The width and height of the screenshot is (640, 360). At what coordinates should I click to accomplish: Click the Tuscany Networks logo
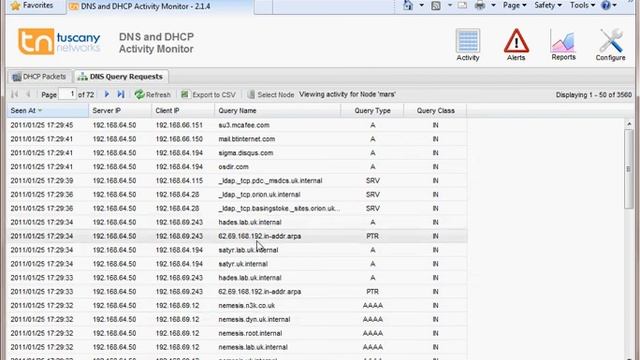click(59, 41)
